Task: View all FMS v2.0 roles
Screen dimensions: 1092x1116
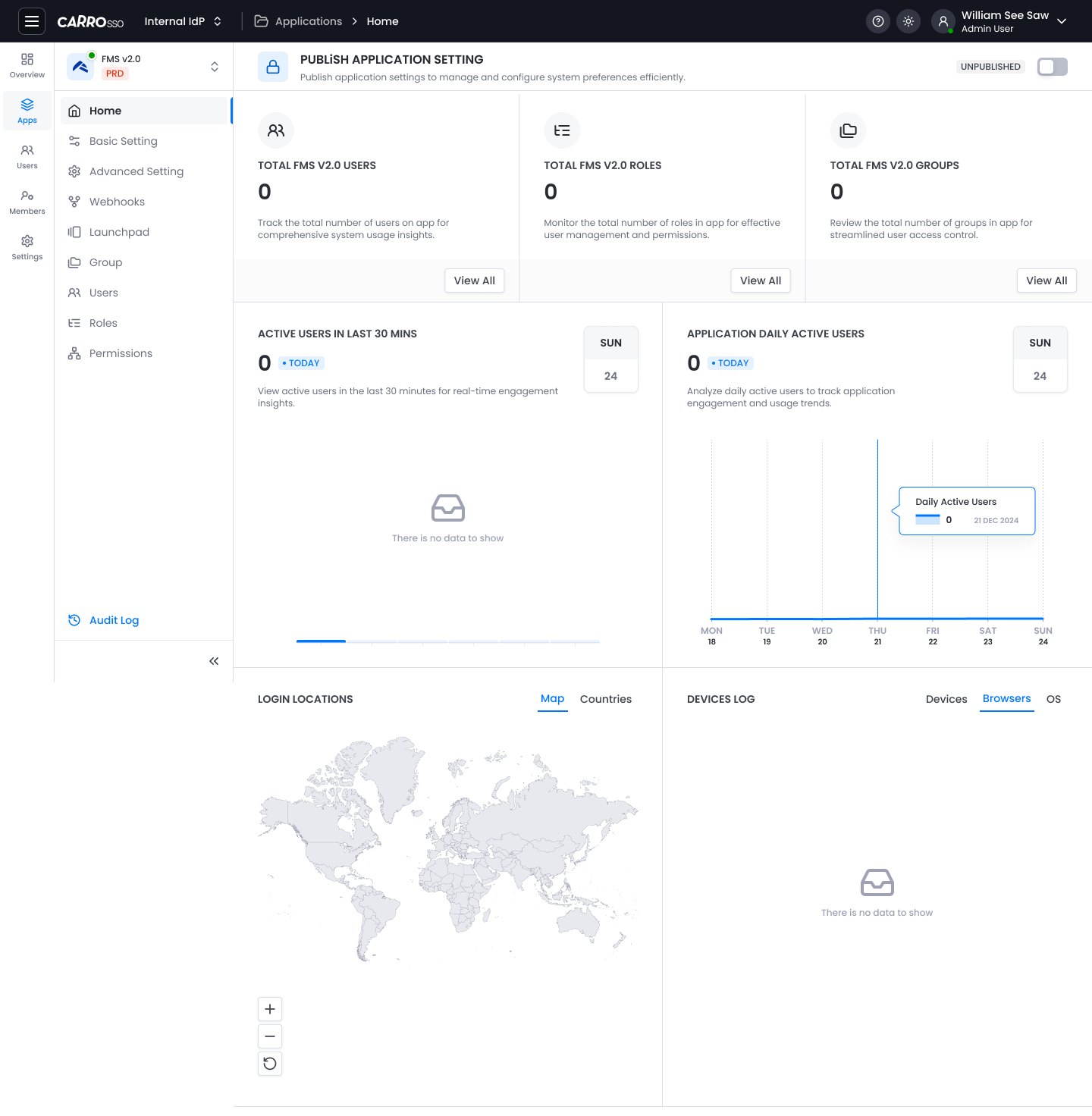Action: coord(760,281)
